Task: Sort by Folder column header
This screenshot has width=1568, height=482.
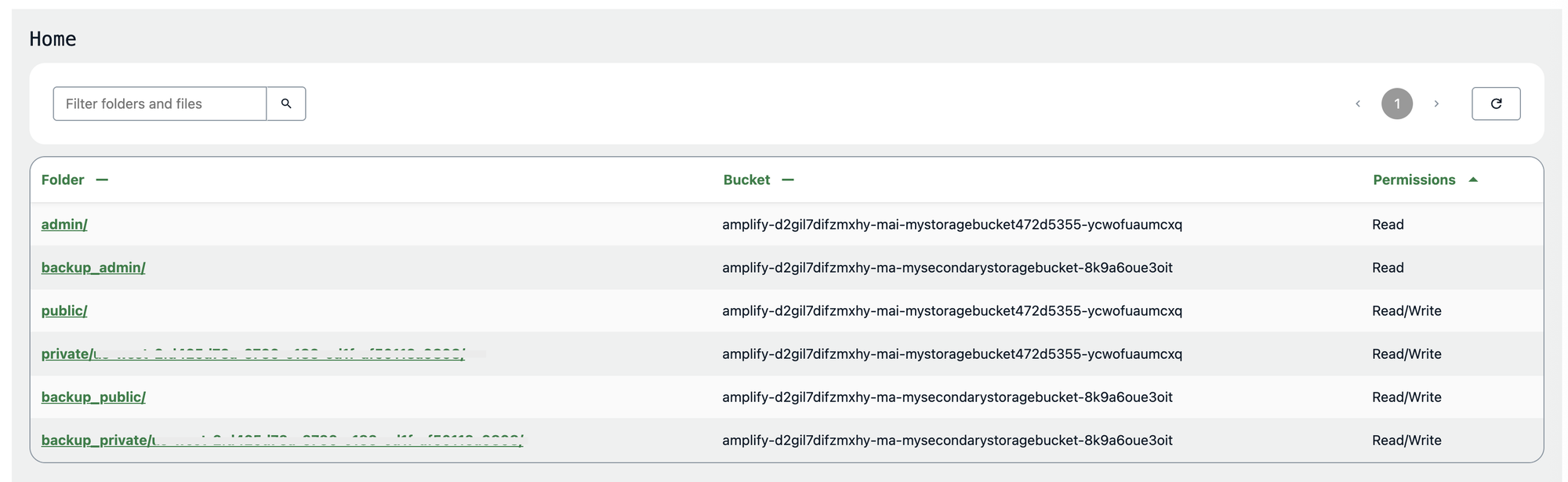Action: (x=63, y=179)
